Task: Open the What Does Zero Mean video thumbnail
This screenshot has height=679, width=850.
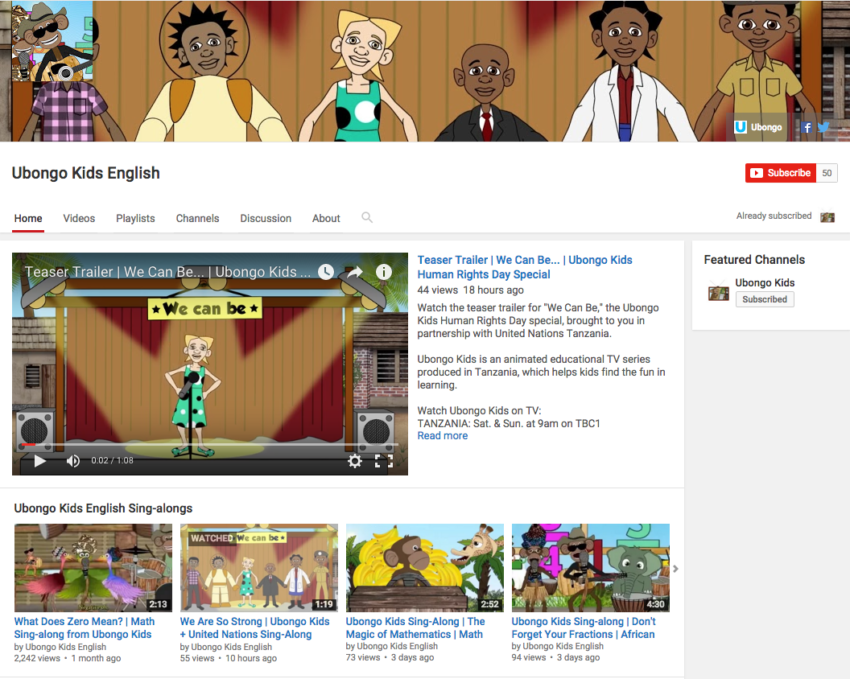Action: click(x=93, y=568)
